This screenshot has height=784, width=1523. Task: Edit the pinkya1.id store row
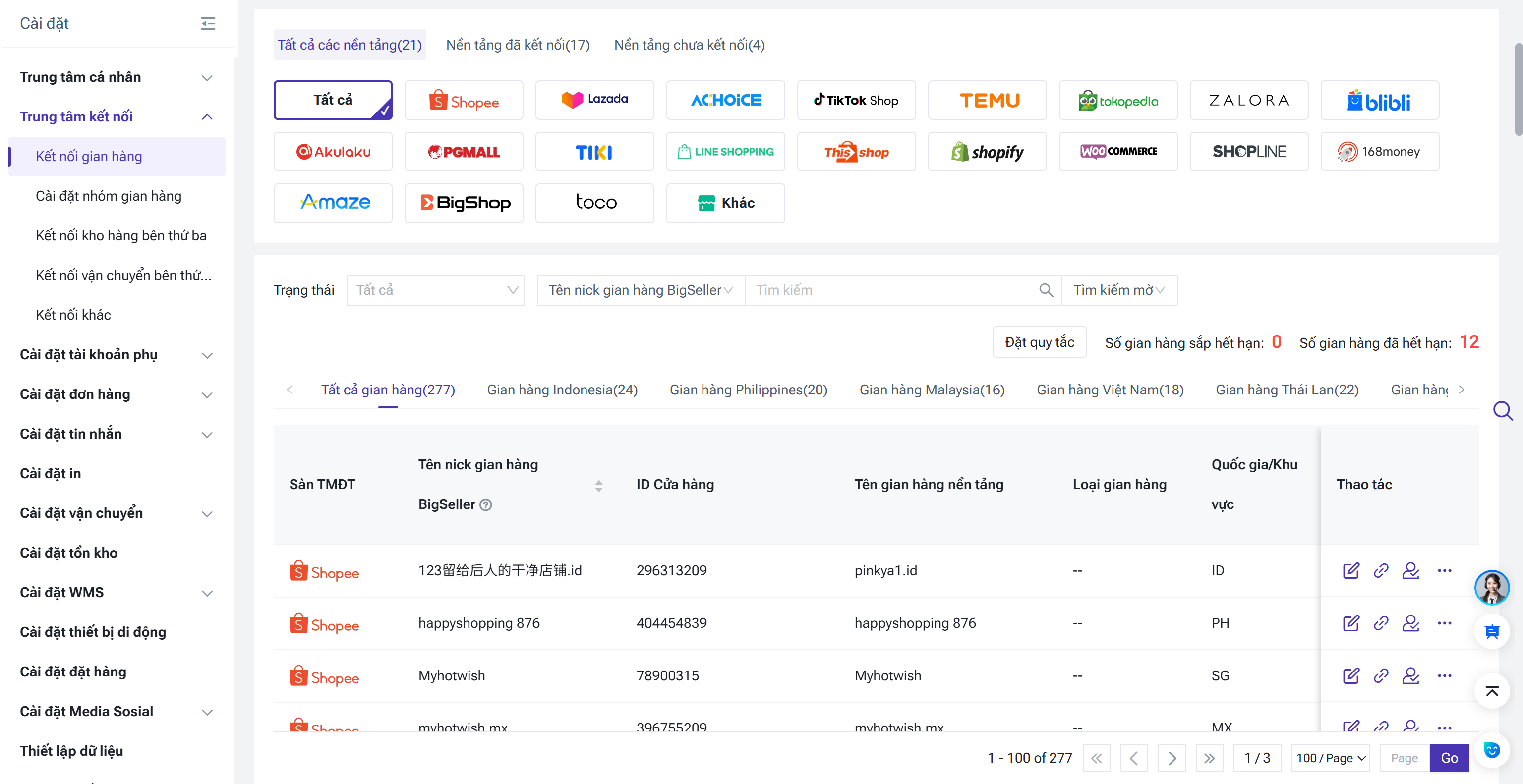click(x=1351, y=571)
